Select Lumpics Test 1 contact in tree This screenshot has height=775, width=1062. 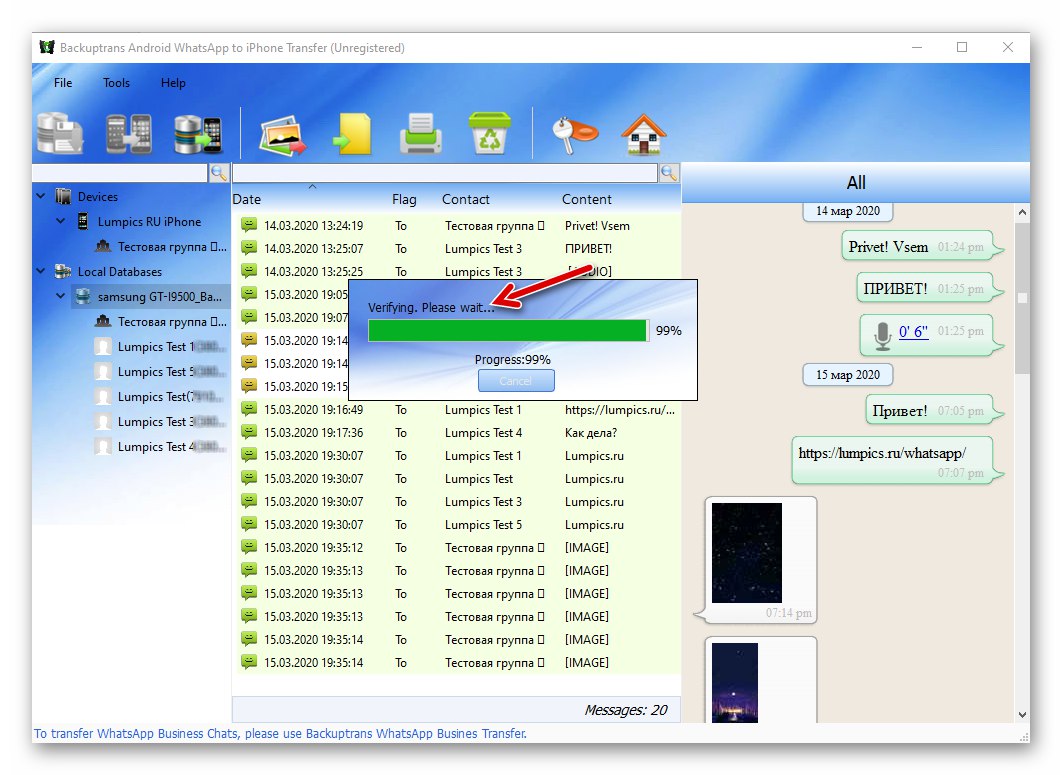pyautogui.click(x=161, y=347)
